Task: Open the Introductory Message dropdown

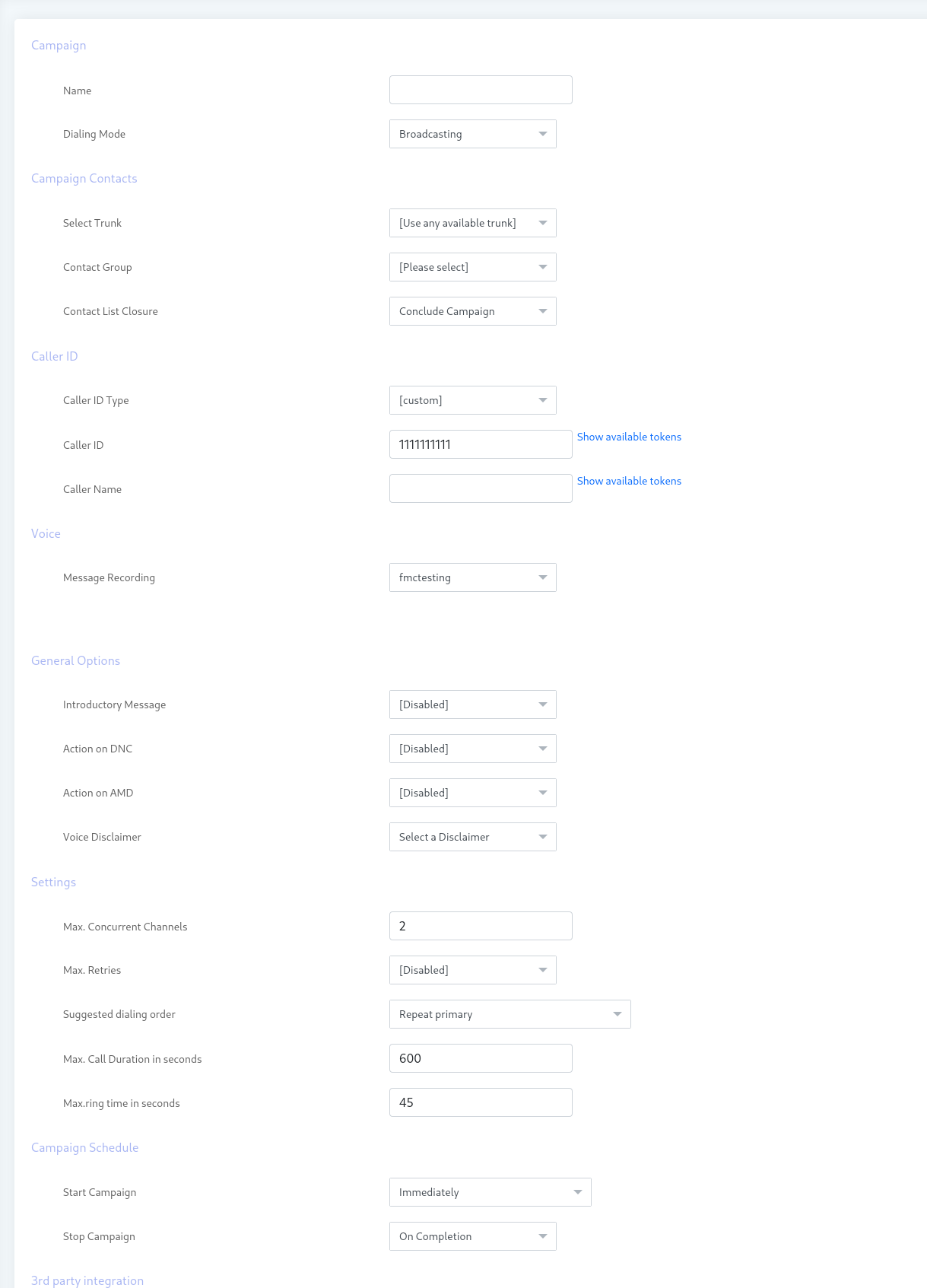Action: tap(473, 704)
